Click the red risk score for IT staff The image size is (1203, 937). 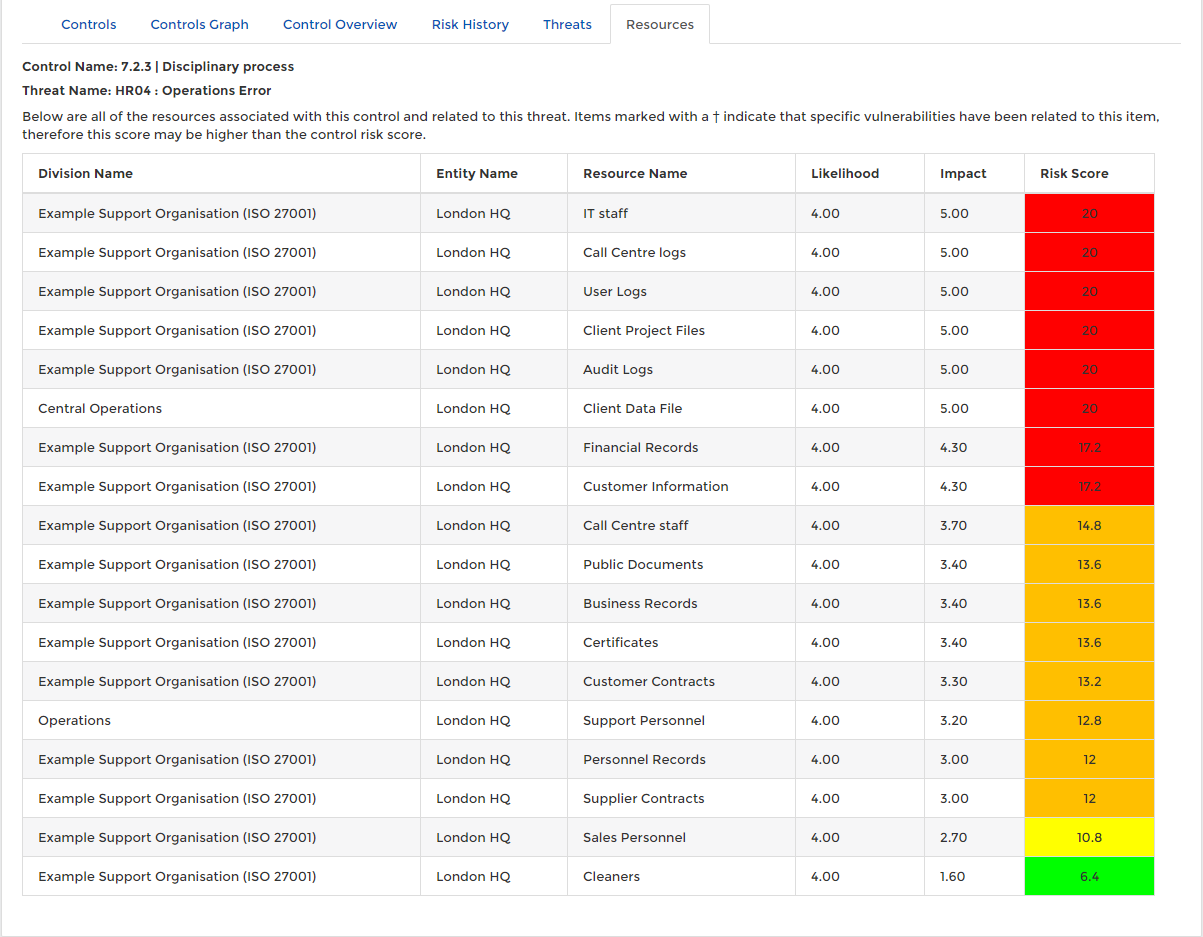[1089, 214]
